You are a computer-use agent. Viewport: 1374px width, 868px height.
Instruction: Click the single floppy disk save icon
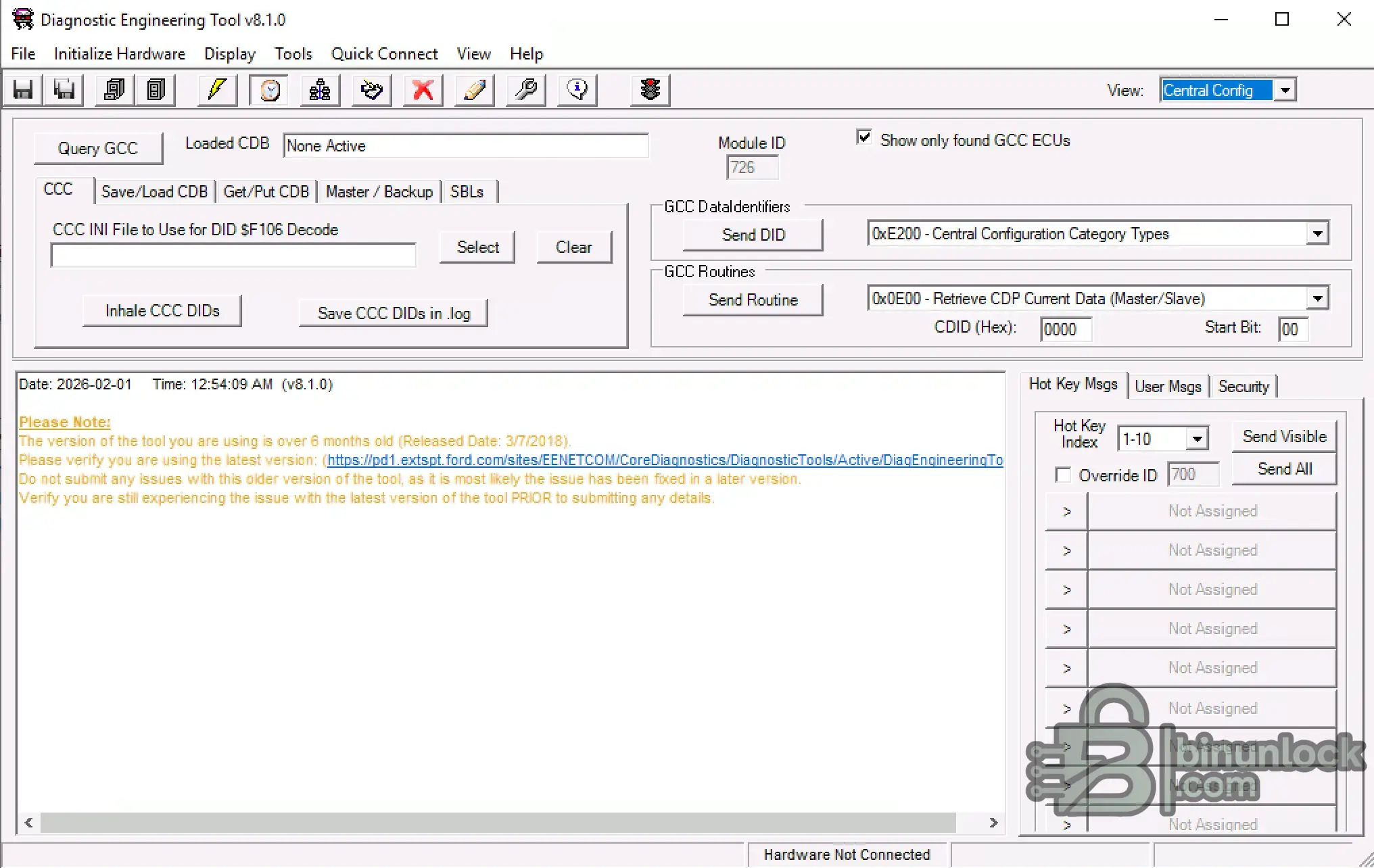point(23,90)
